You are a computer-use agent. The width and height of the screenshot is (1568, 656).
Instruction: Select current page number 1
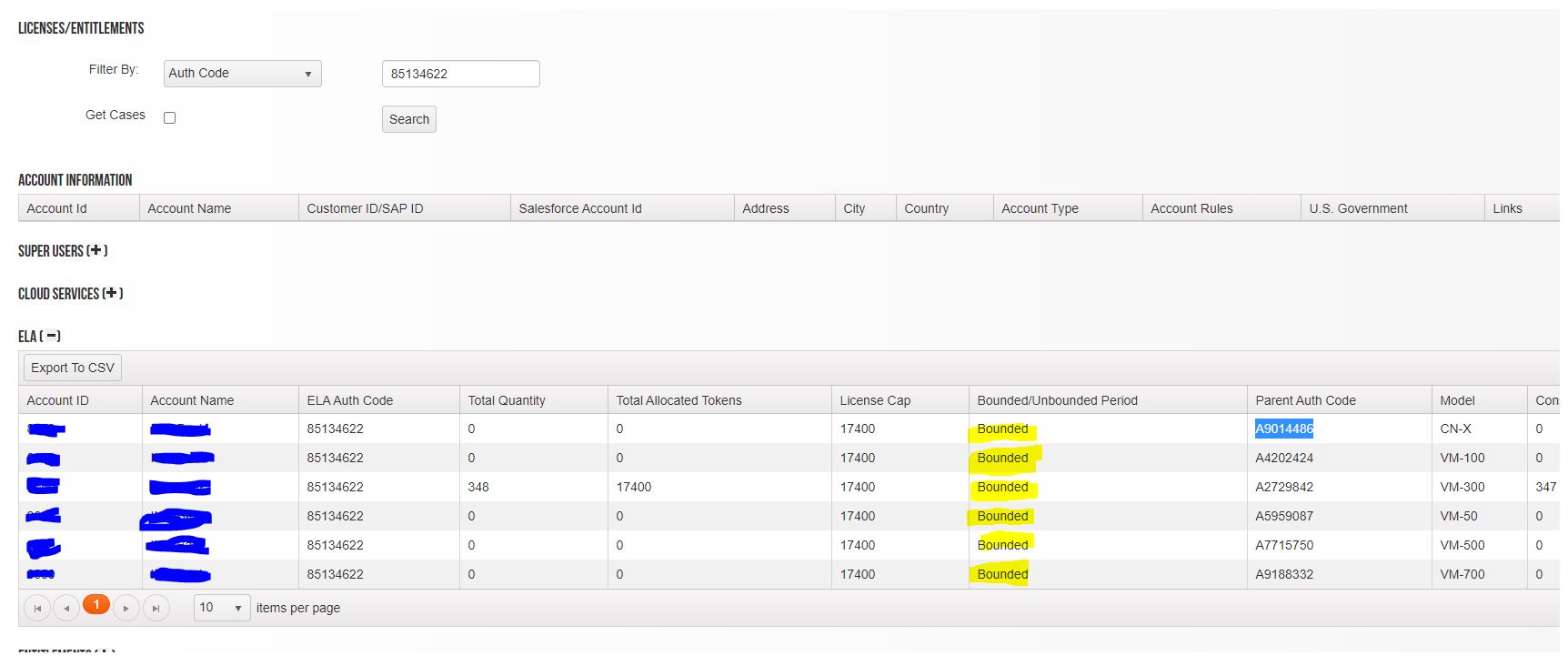point(96,605)
